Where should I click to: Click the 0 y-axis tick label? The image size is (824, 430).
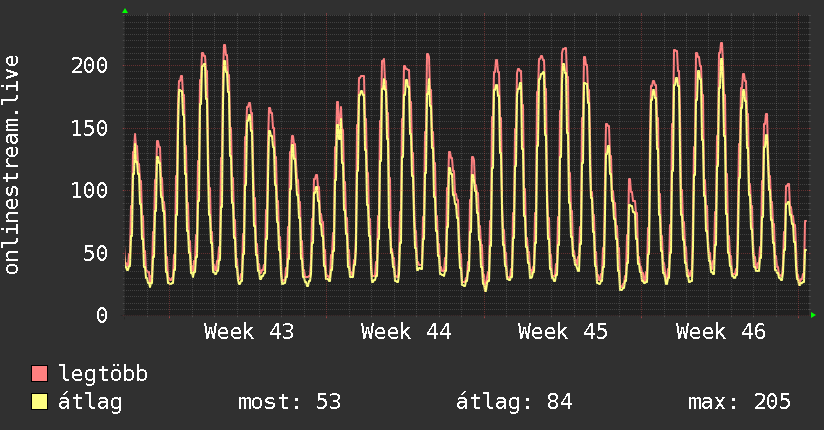point(102,315)
